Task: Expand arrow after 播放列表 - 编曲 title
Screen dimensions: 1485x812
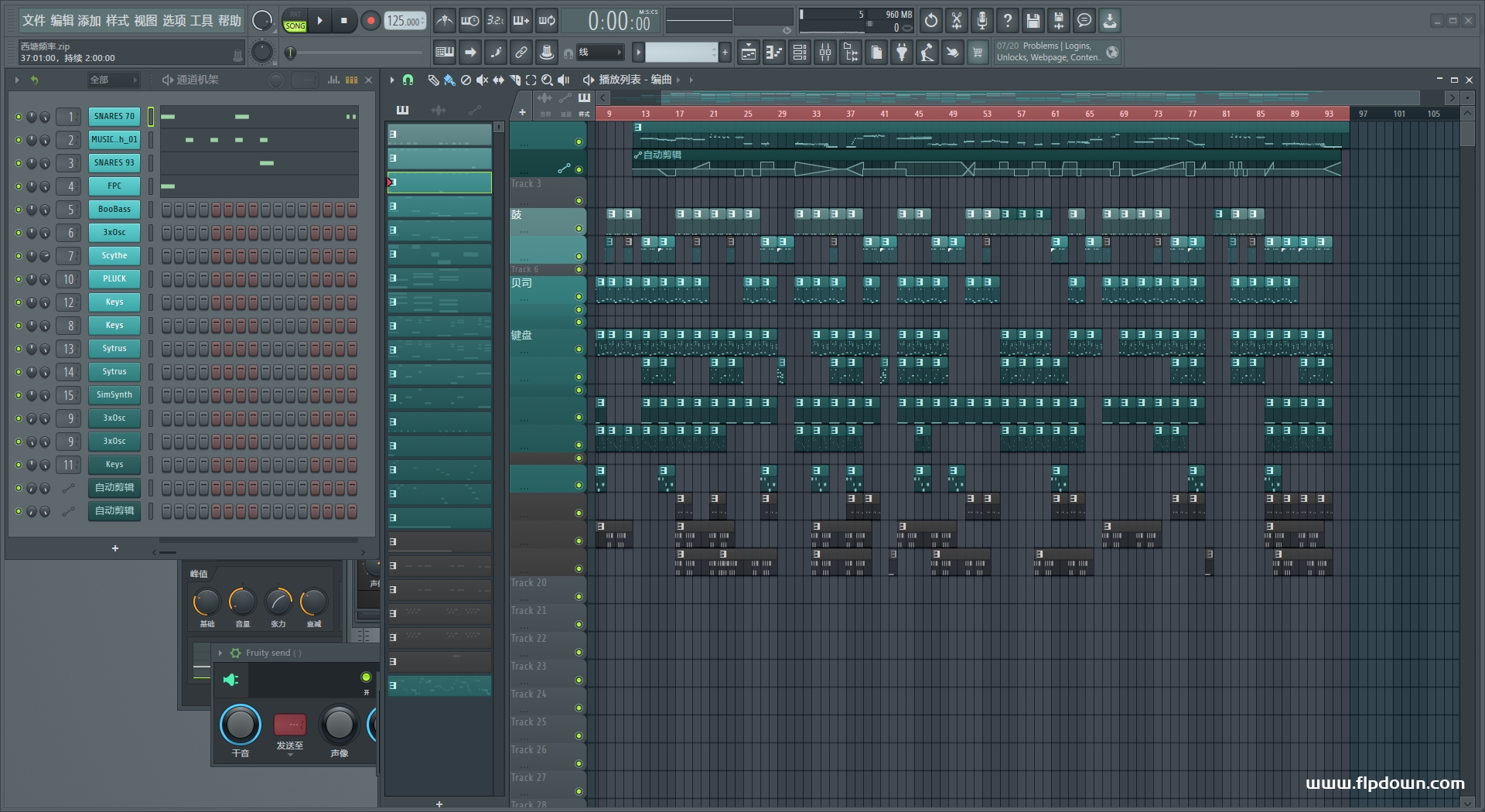Action: pos(678,80)
